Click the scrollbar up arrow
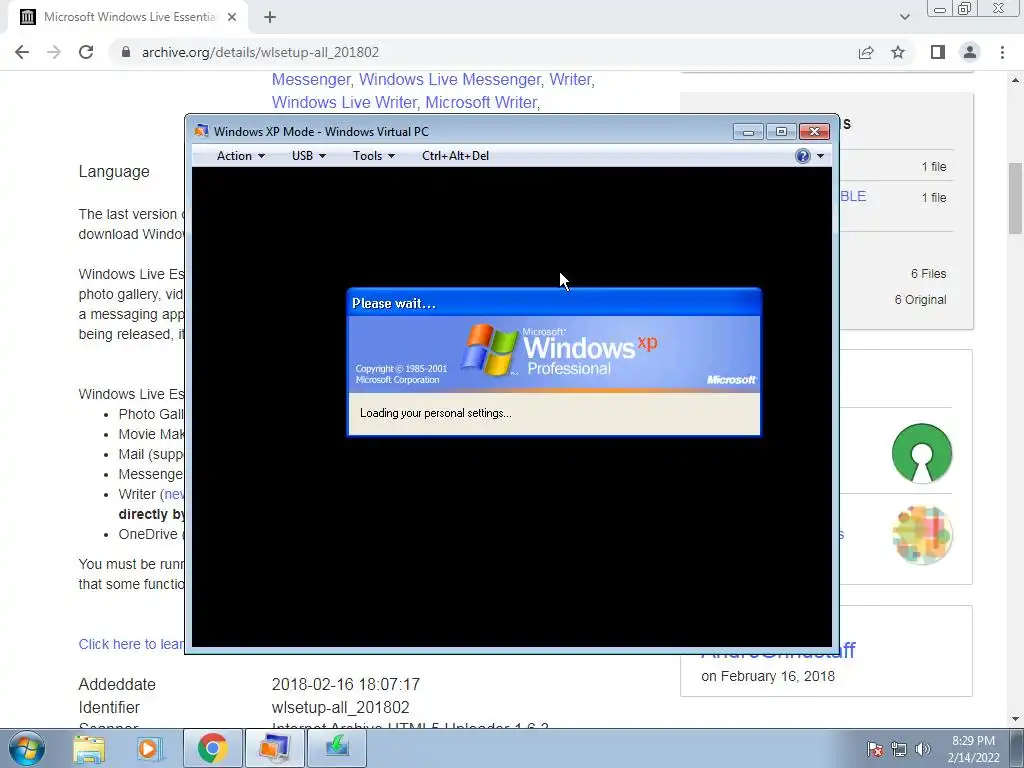Screen dimensions: 1024x768 [1015, 80]
